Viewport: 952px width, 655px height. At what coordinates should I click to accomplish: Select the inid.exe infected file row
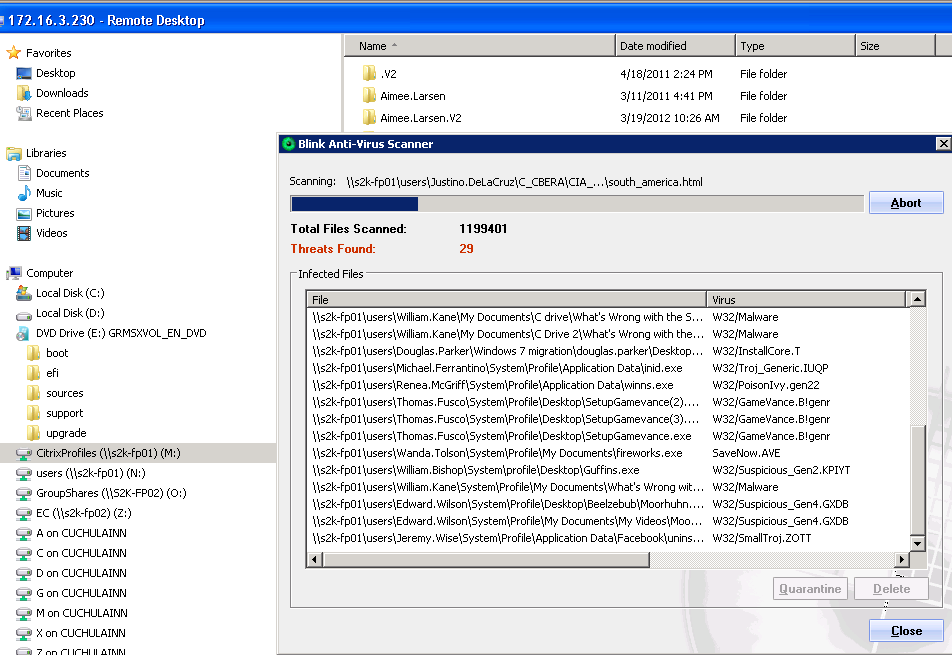(x=608, y=368)
